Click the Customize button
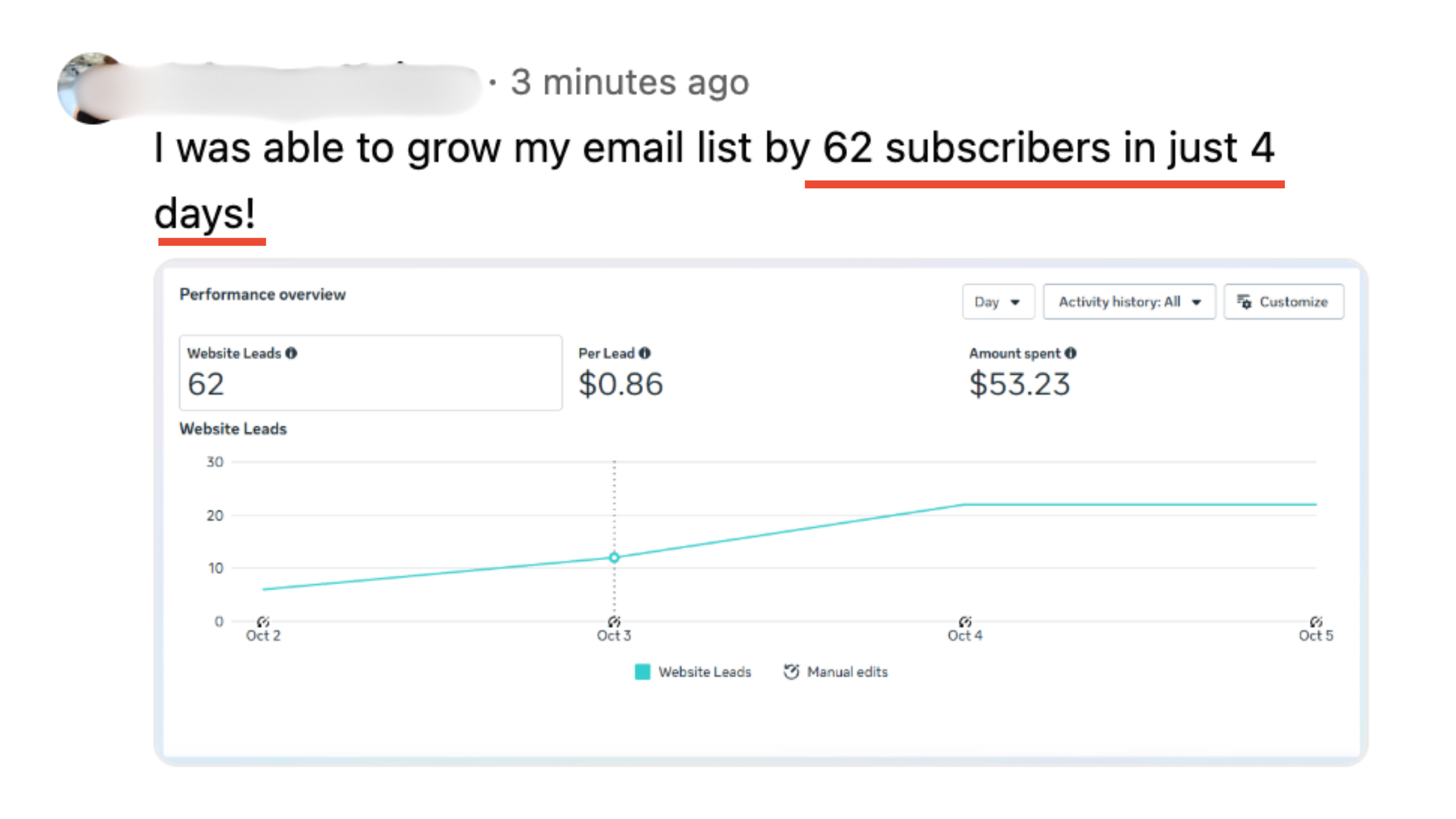The image size is (1456, 819). tap(1284, 301)
